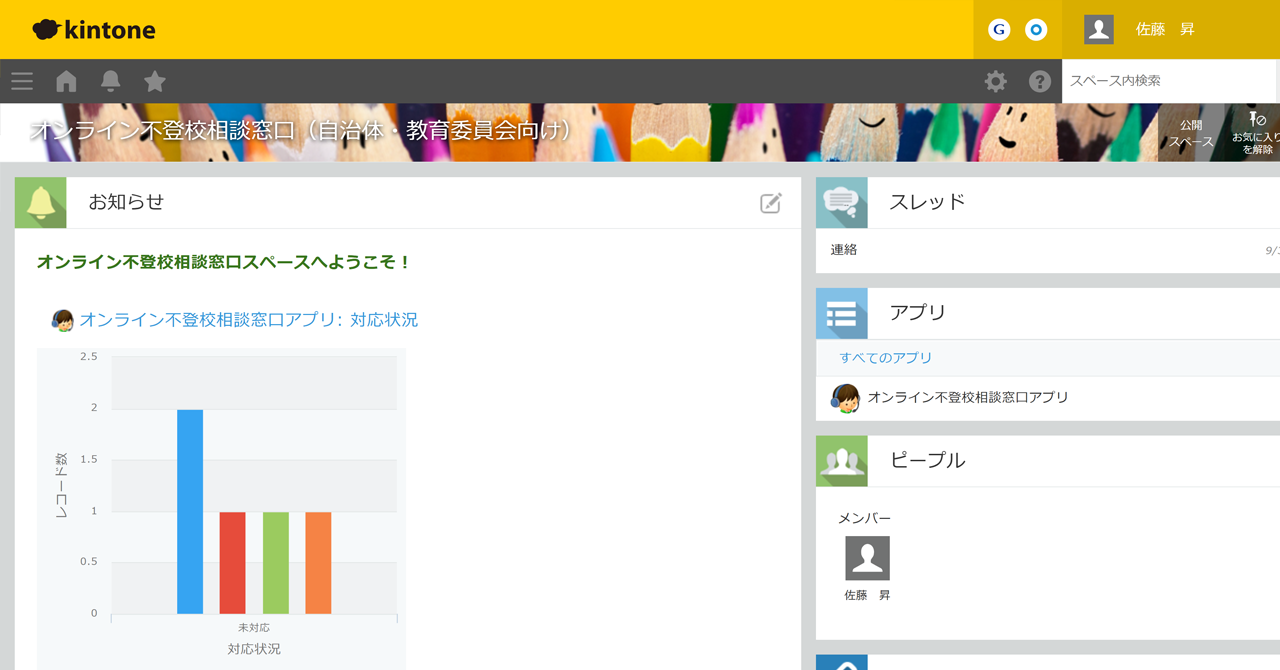Open オンライン不登校相談窓口アプリ in the app list
1280x670 pixels.
967,398
